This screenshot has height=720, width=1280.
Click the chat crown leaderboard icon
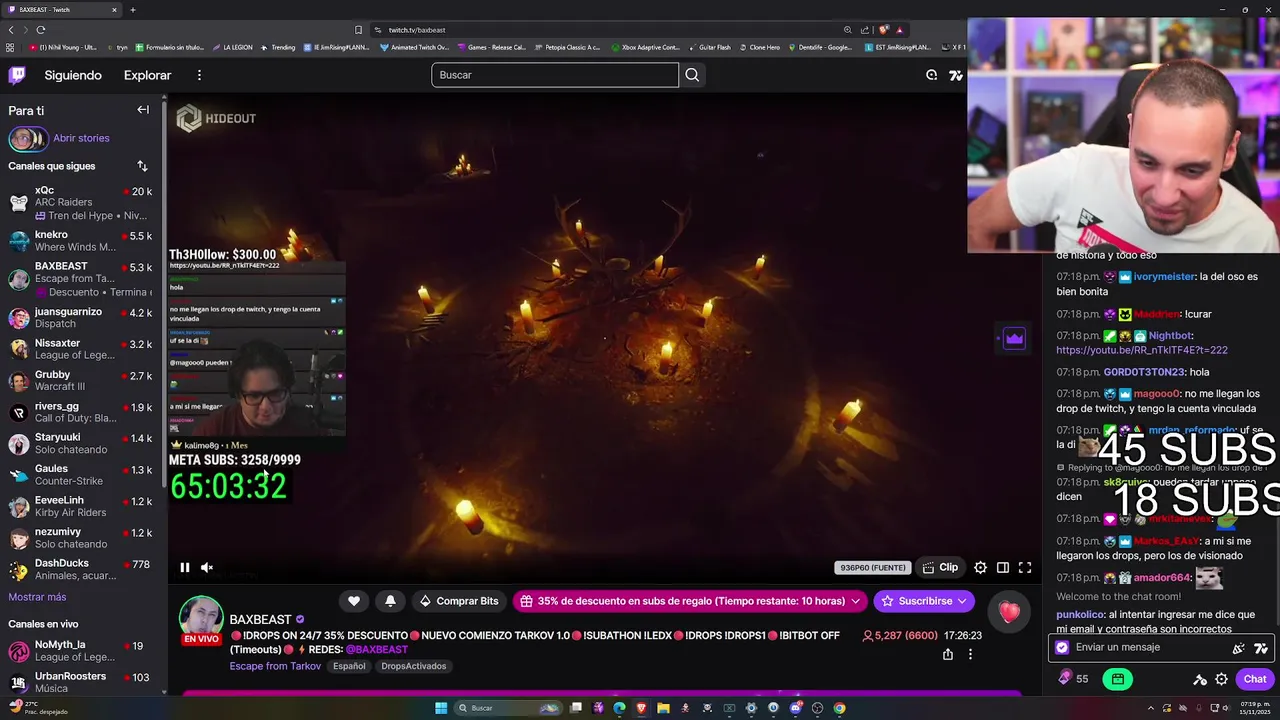1014,339
